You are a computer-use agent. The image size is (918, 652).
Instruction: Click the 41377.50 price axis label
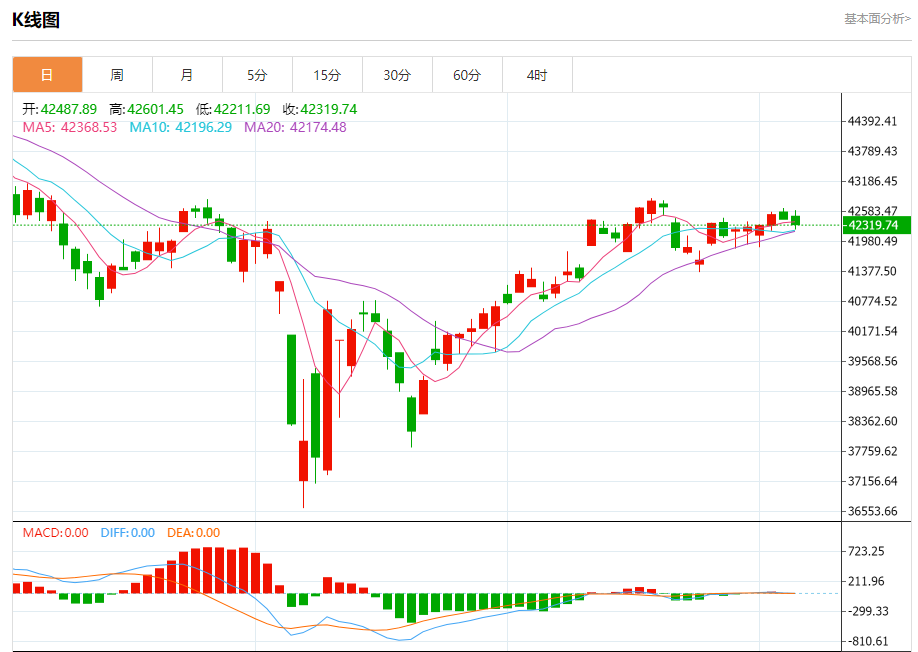point(872,271)
